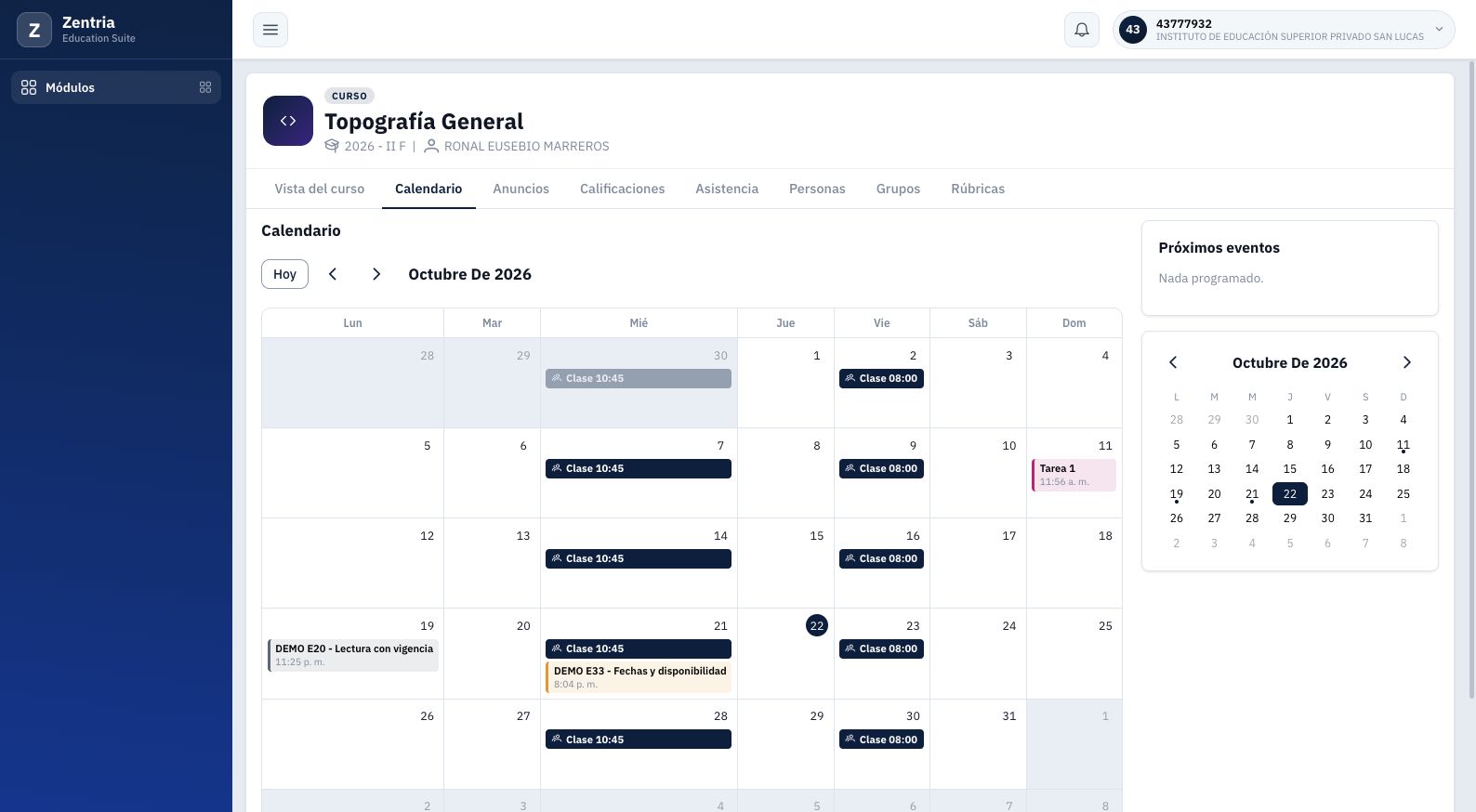1476x812 pixels.
Task: Open Clase 08:00 event on October 23
Action: click(x=881, y=648)
